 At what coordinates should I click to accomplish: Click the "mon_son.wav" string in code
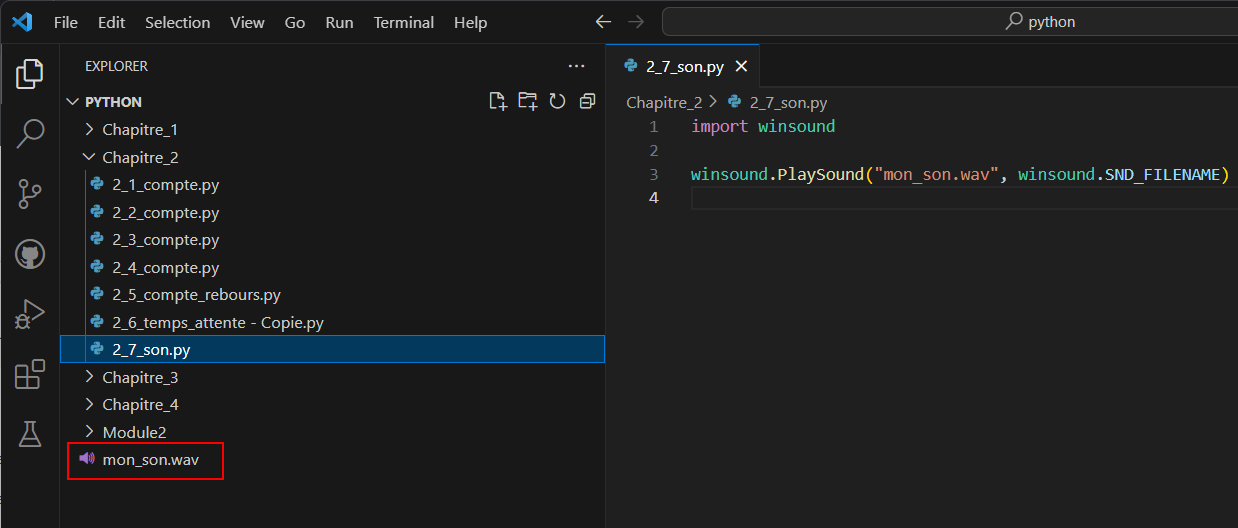point(936,174)
